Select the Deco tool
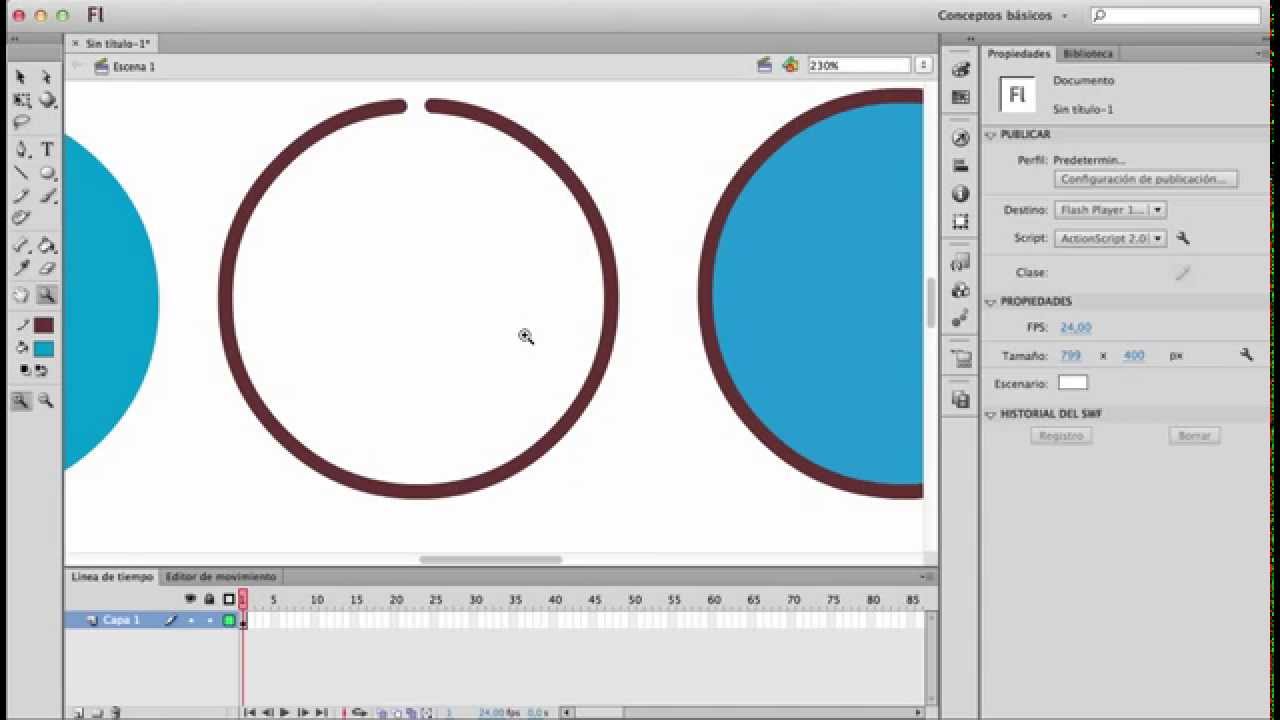 [20, 218]
